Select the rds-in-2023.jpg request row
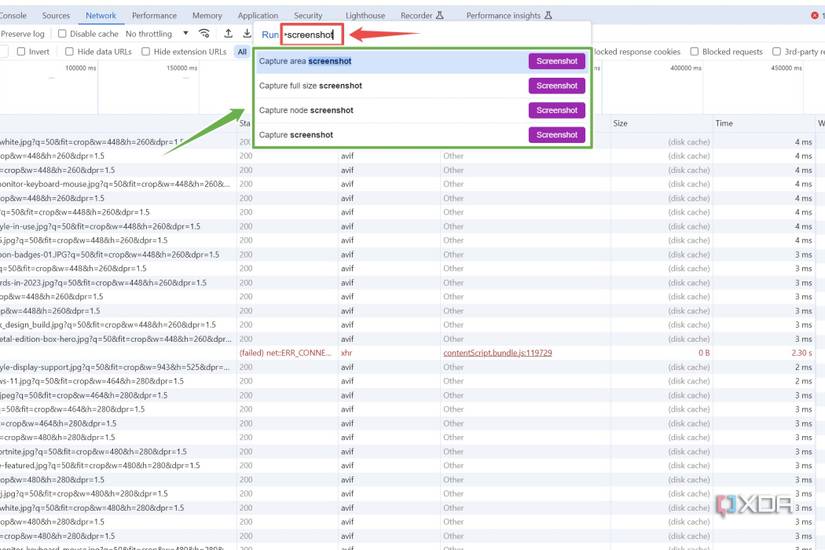 (x=412, y=283)
